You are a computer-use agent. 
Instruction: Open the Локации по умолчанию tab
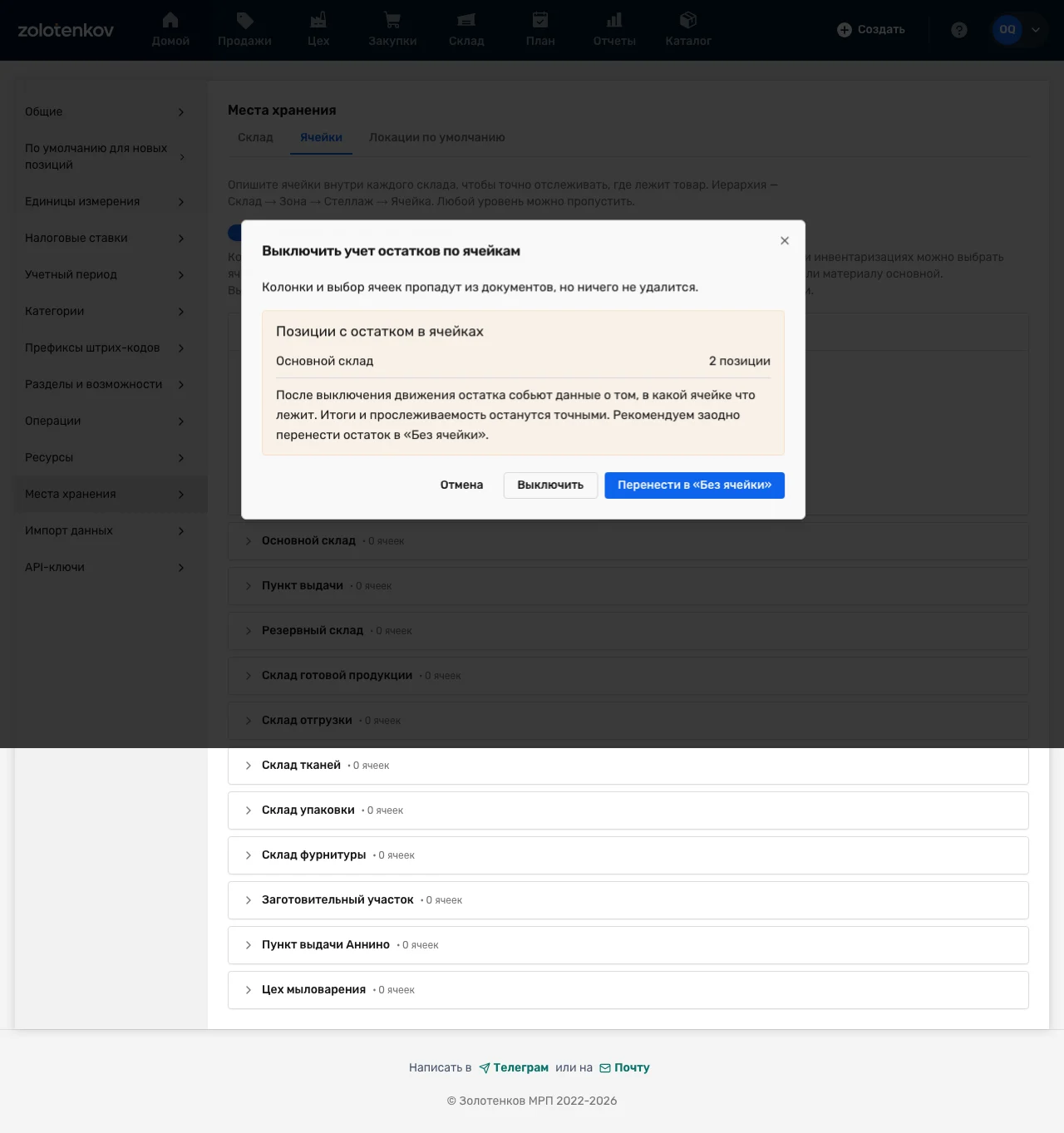click(x=437, y=137)
